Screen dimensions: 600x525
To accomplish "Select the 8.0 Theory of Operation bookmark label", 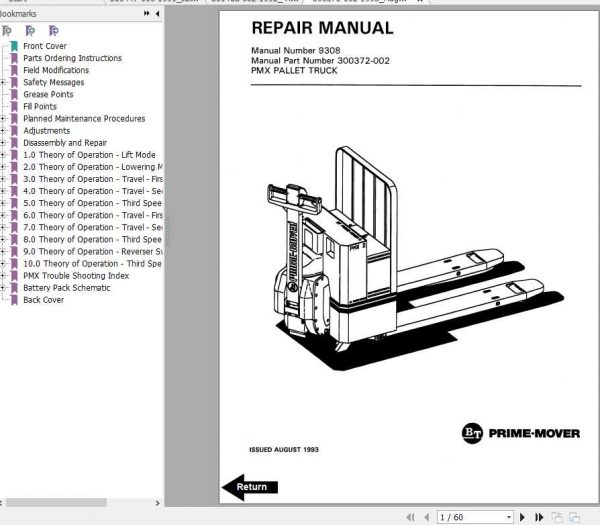I will pyautogui.click(x=93, y=240).
